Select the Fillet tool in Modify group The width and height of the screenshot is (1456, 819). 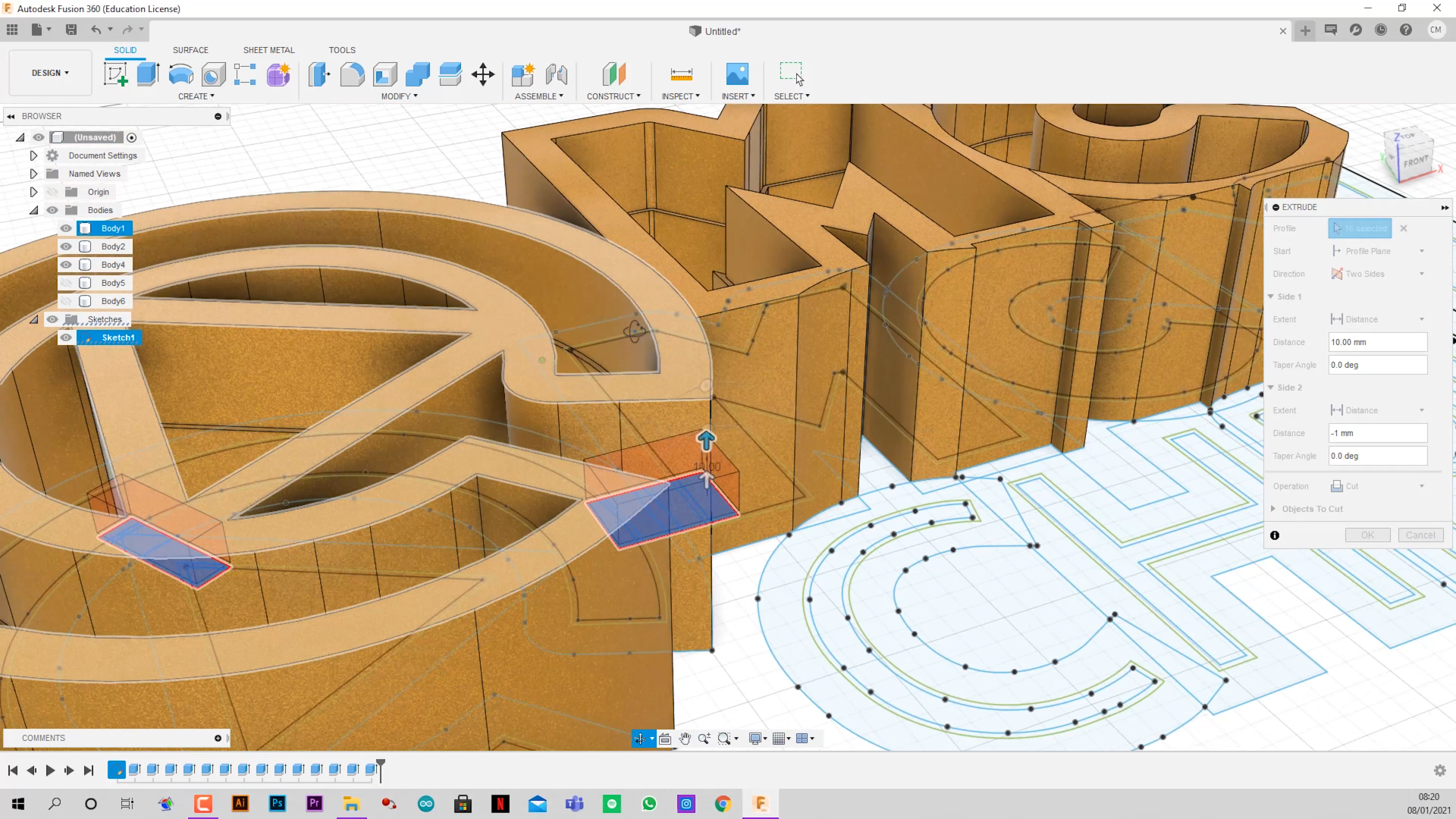(x=352, y=74)
